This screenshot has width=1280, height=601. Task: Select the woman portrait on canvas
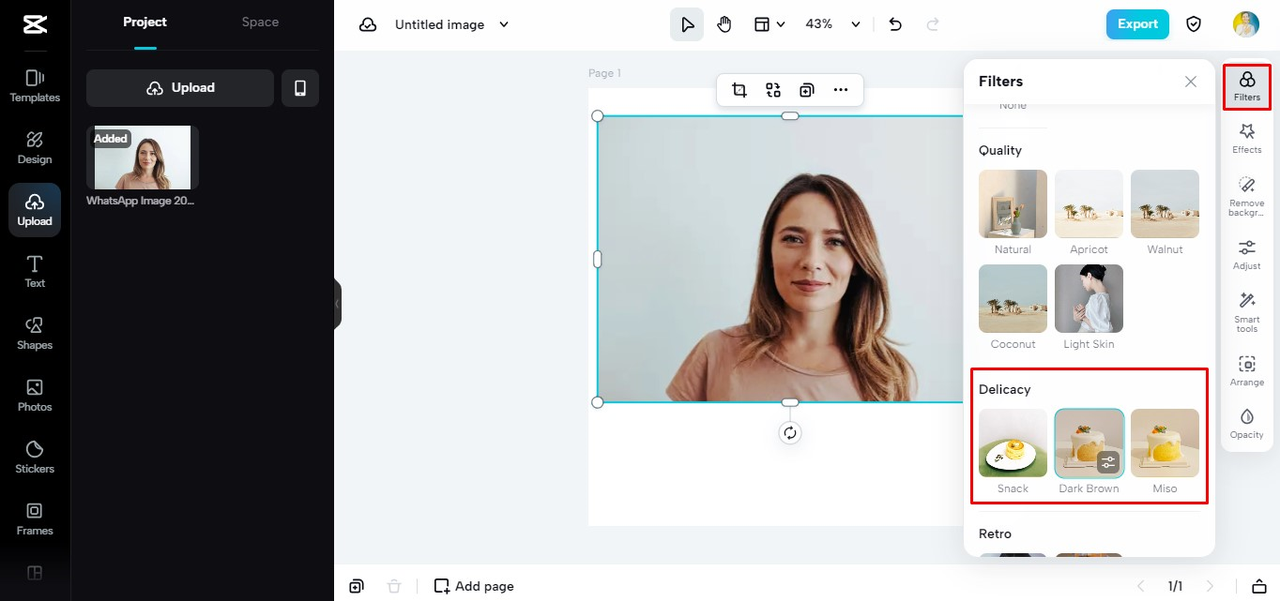click(780, 259)
